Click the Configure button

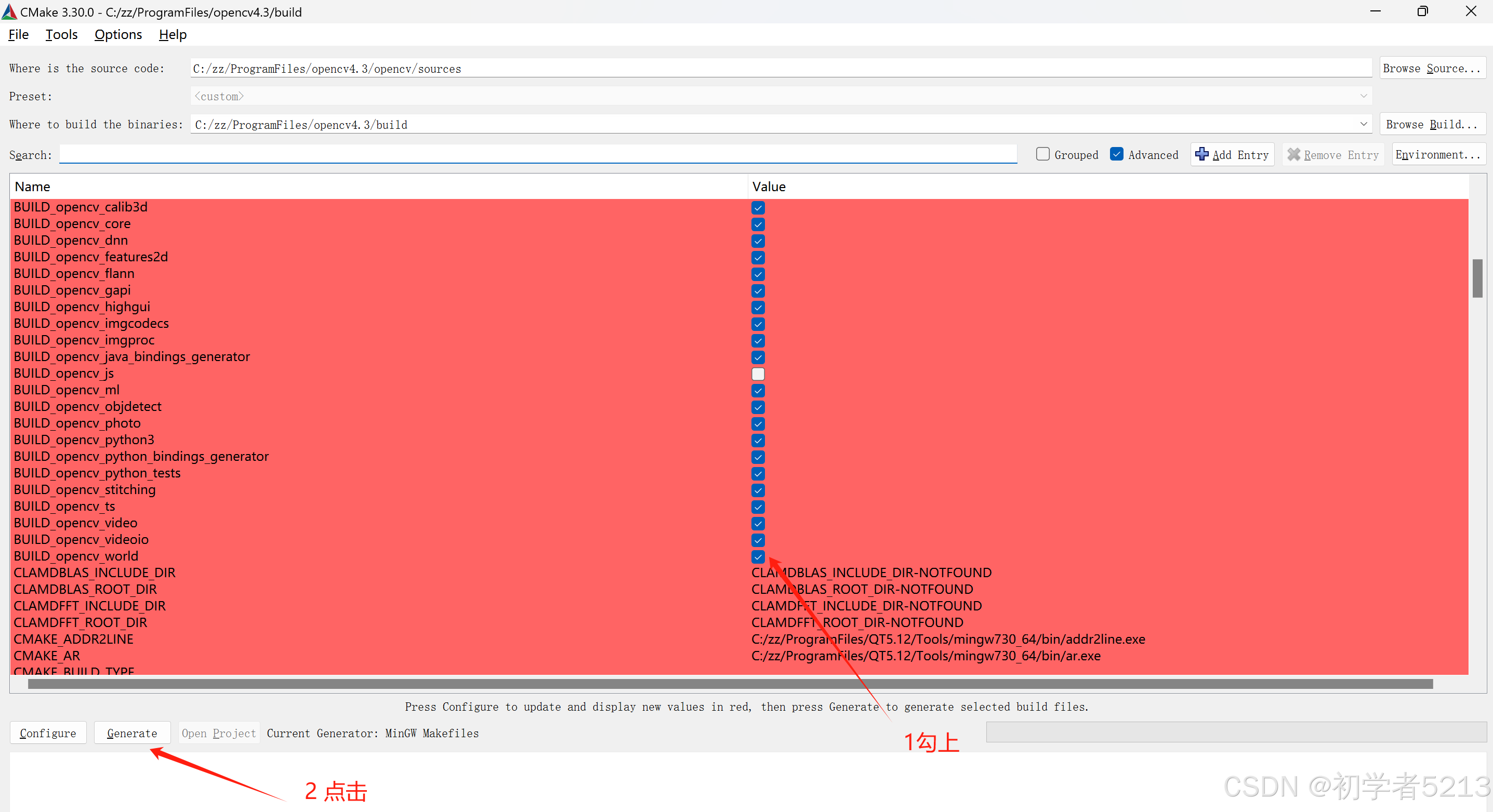click(47, 733)
